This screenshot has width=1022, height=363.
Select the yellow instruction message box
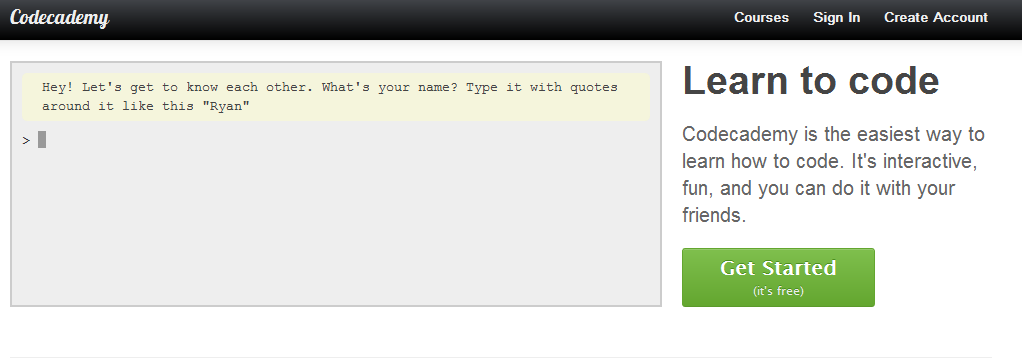point(336,96)
